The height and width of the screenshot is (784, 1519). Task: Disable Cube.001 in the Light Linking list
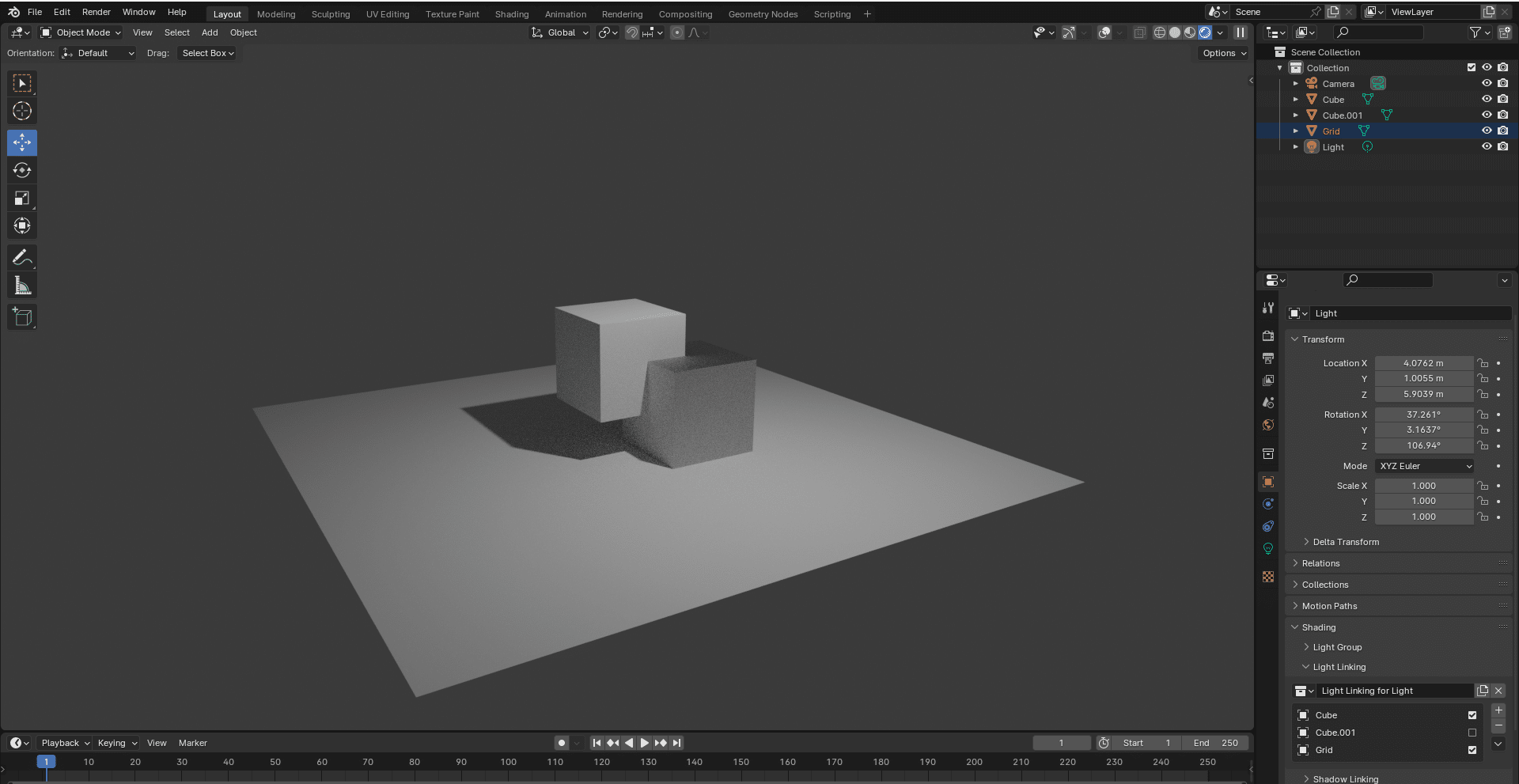(1472, 732)
